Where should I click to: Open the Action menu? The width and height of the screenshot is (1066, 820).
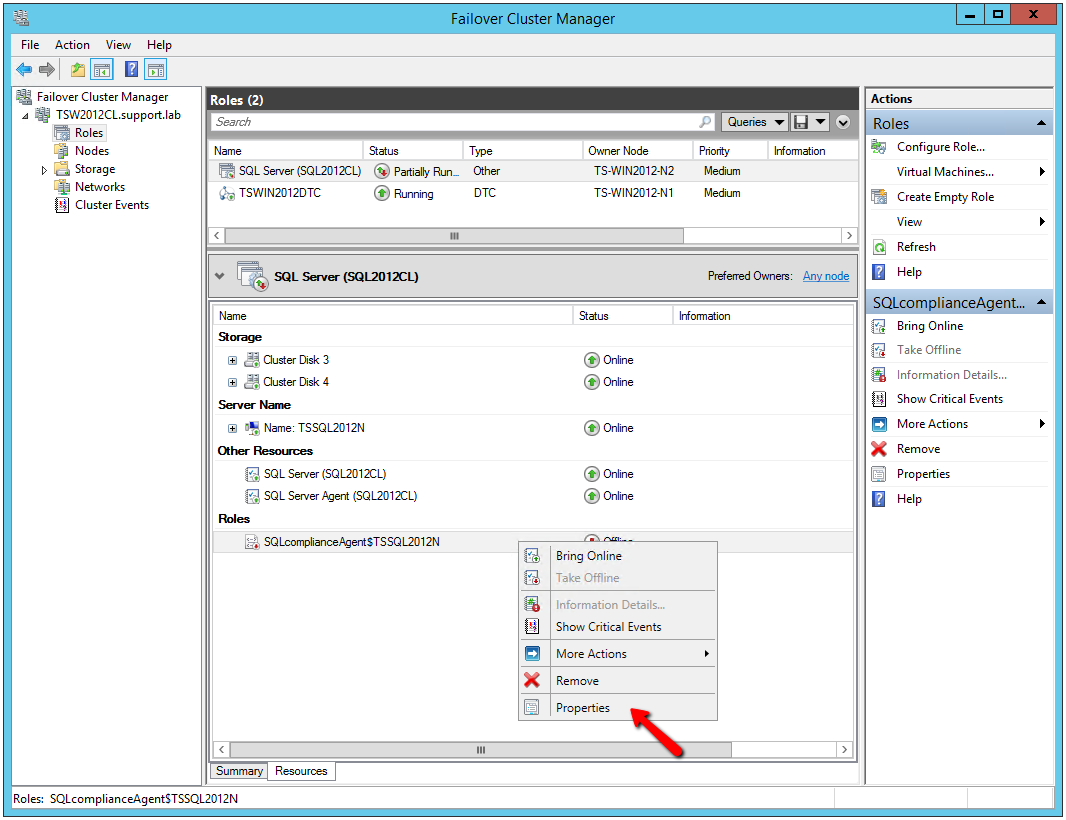pos(72,45)
